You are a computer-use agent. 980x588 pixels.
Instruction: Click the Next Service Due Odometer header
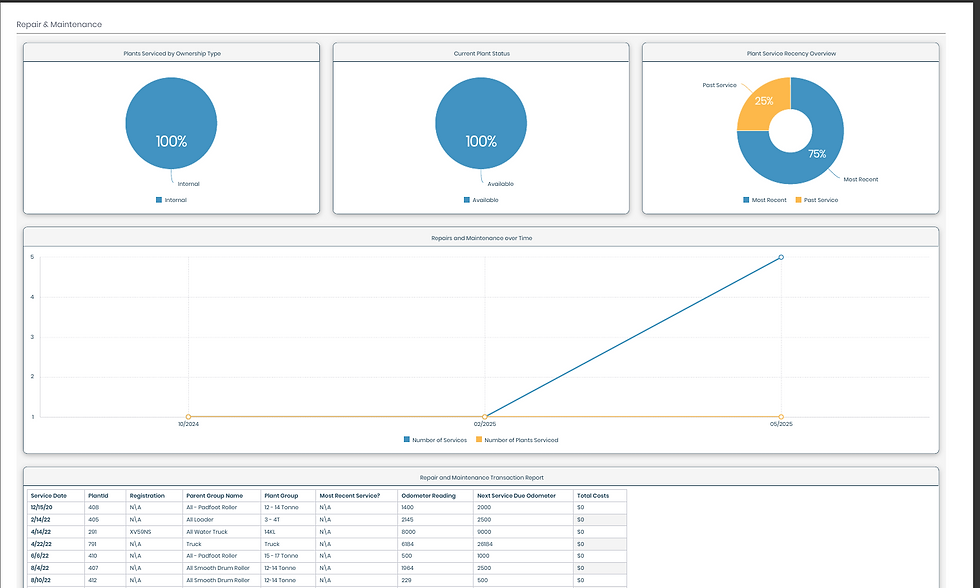click(516, 496)
